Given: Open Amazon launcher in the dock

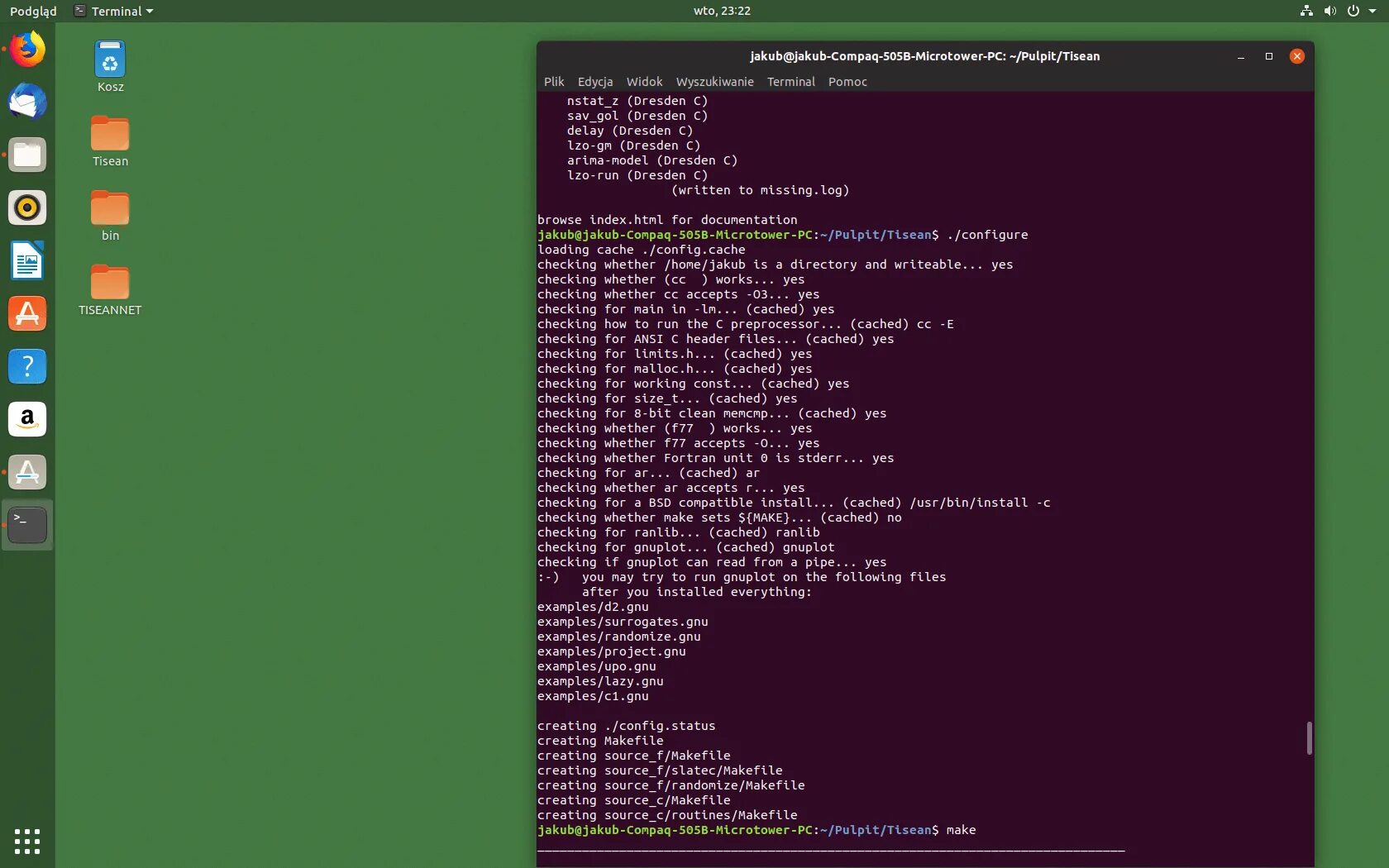Looking at the screenshot, I should [27, 419].
